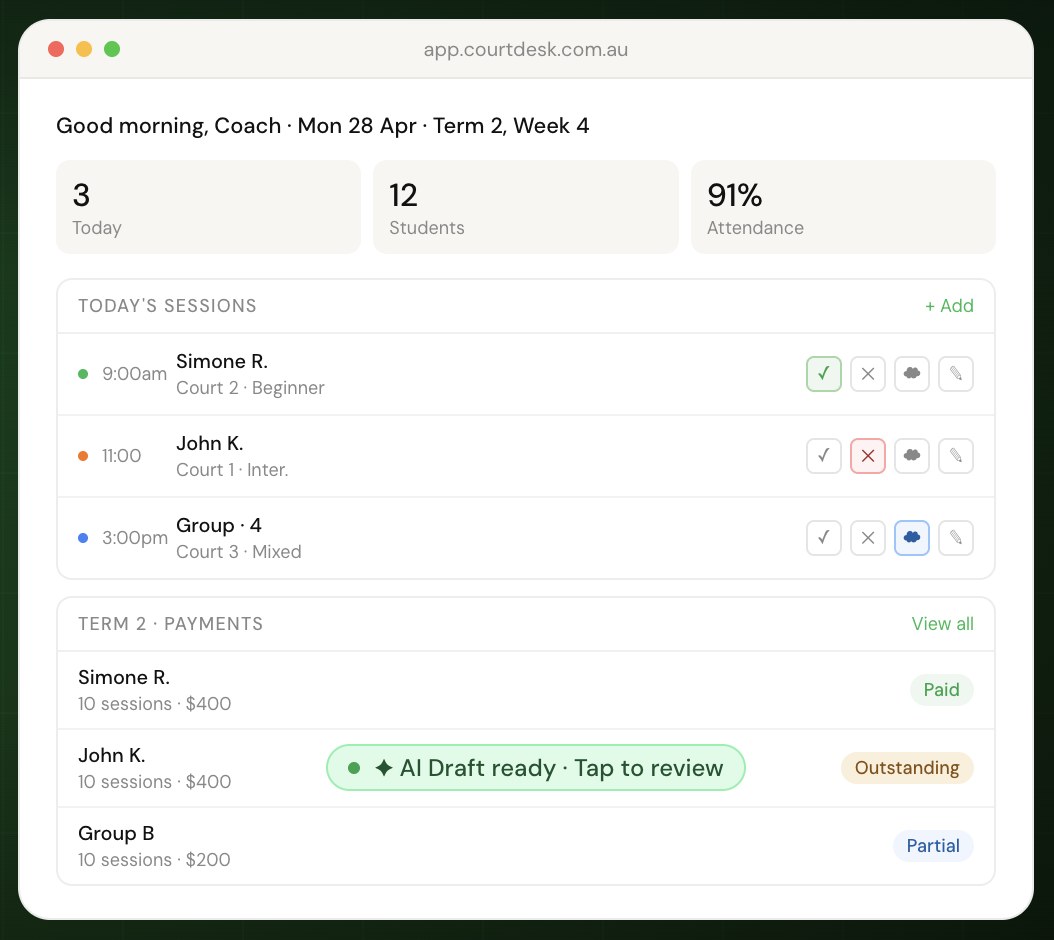Mark Simone R. session as absent

point(868,374)
